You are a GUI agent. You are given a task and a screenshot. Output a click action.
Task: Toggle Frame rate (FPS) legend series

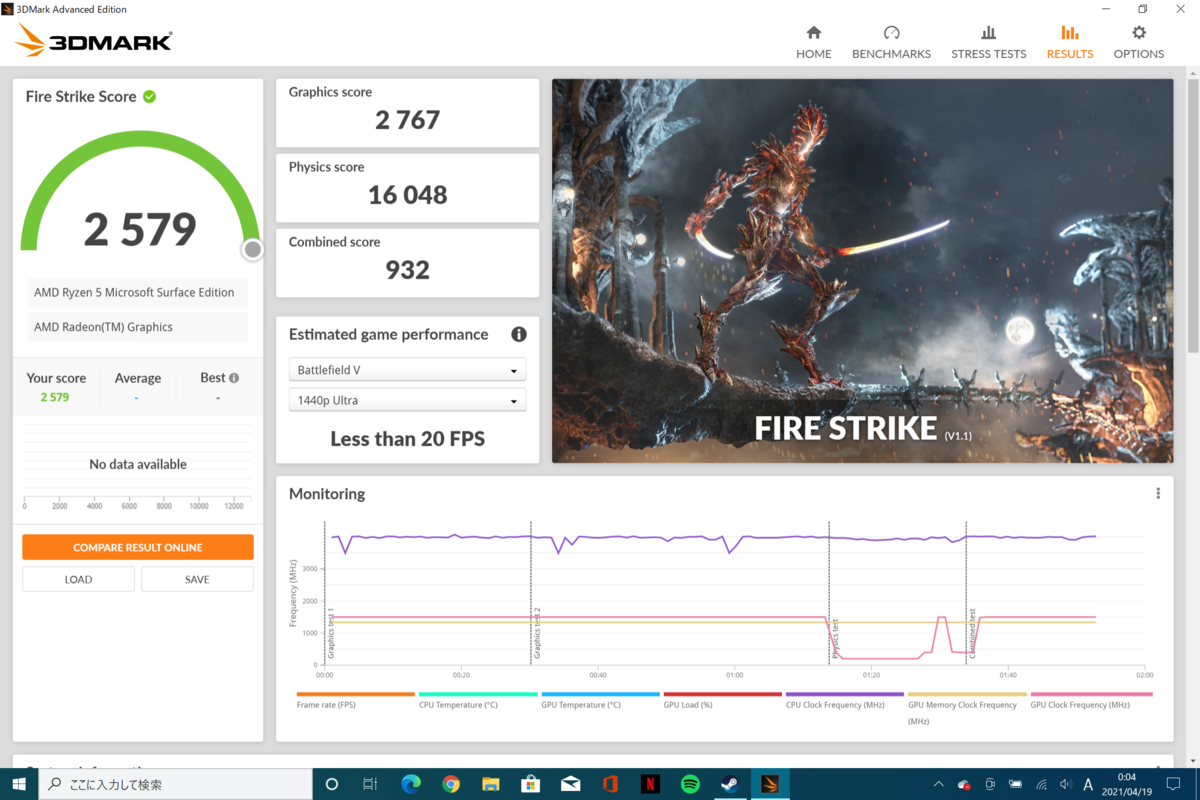pos(355,700)
